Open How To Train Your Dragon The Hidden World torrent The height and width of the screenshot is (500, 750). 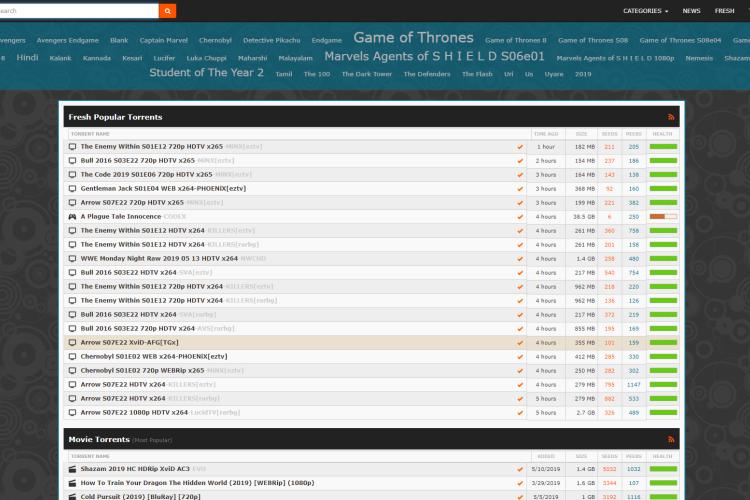coord(197,483)
